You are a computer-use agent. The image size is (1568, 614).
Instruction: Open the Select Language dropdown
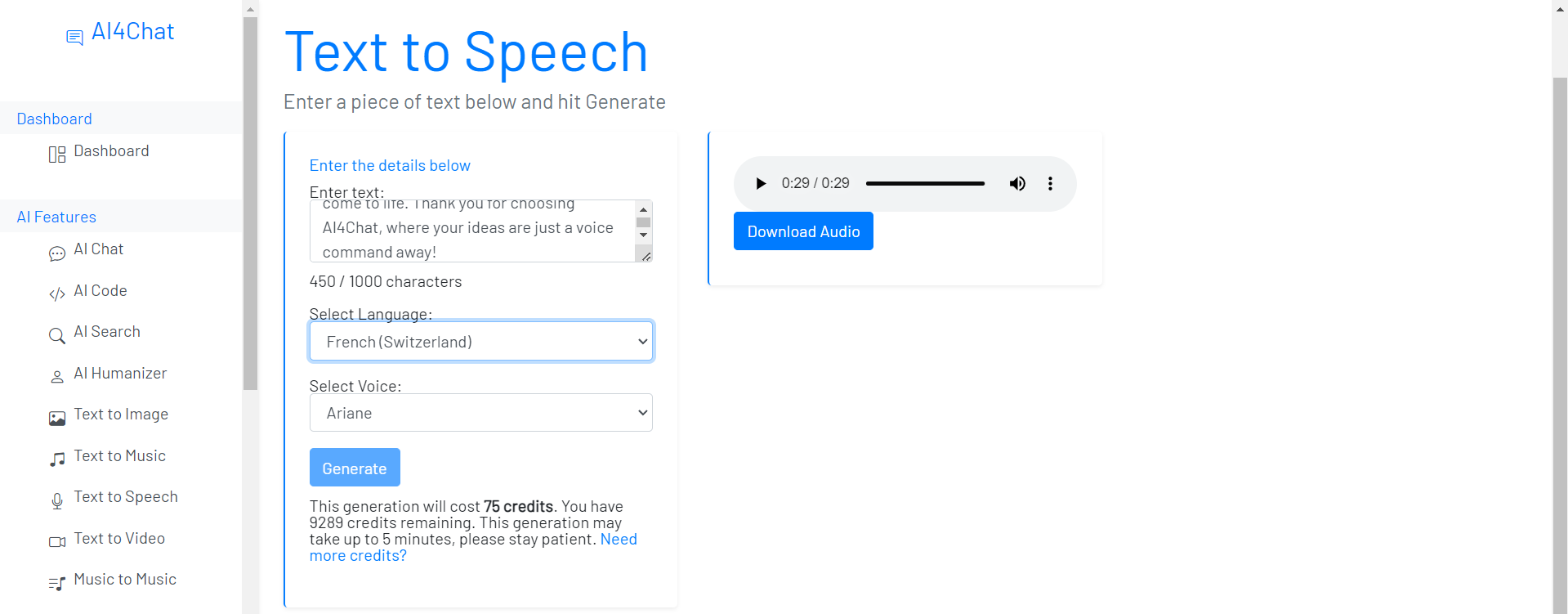point(481,341)
